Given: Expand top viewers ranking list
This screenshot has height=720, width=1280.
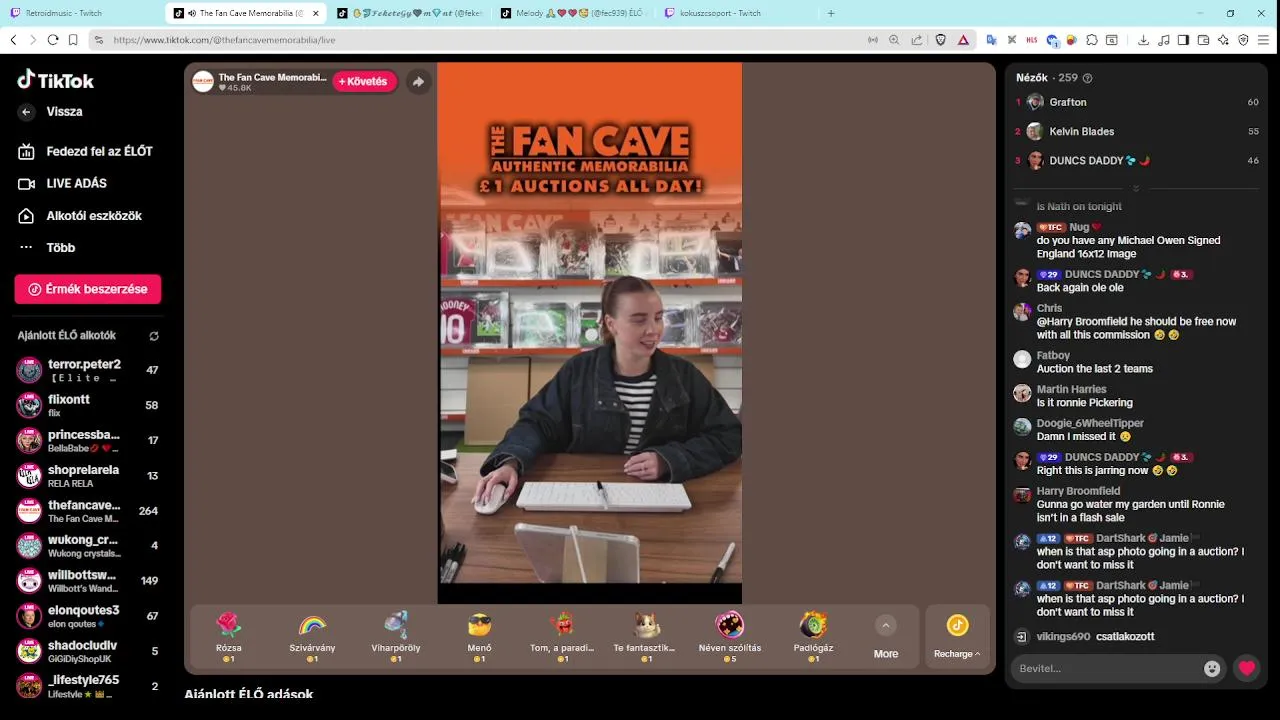Looking at the screenshot, I should [1136, 188].
